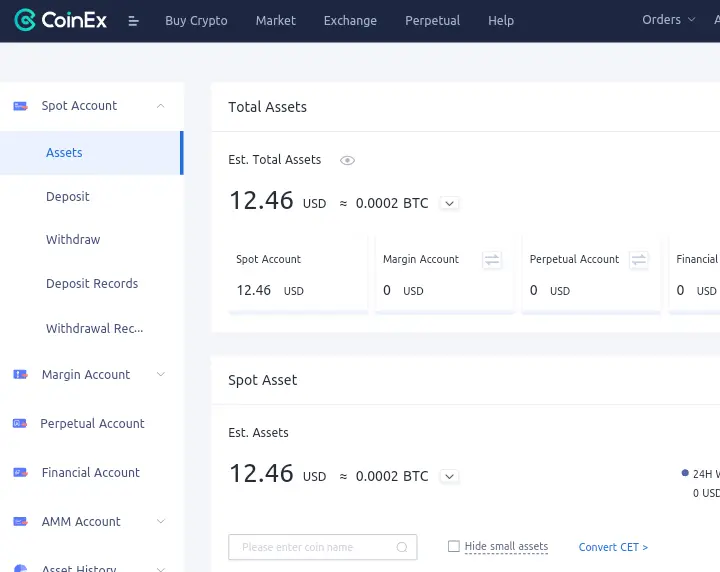Open Exchange in the top navigation
720x572 pixels.
pos(350,21)
